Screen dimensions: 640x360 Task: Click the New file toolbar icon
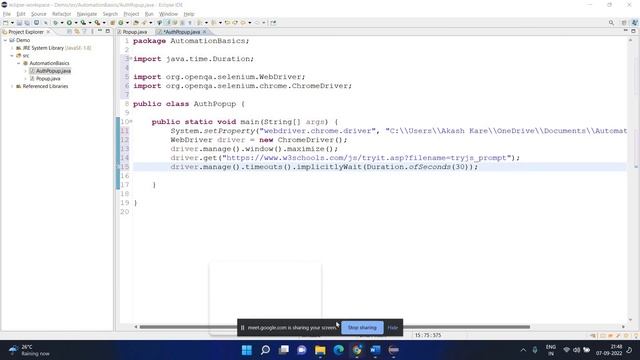(6, 23)
